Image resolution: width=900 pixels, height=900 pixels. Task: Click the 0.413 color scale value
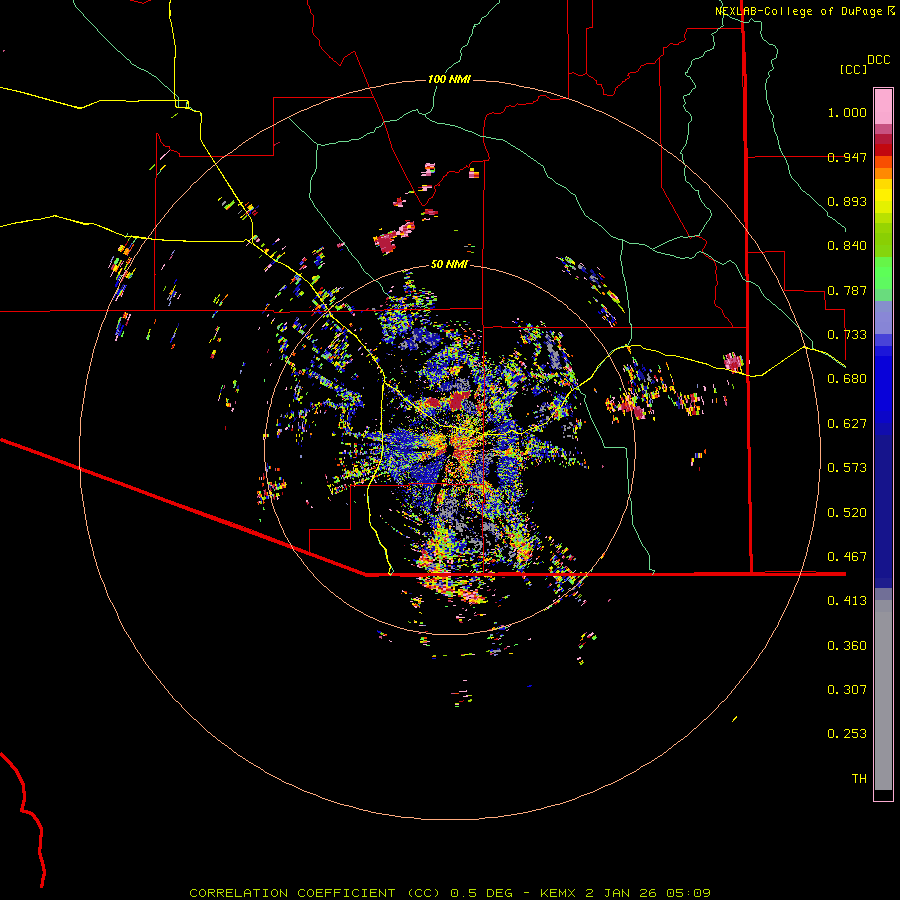pyautogui.click(x=847, y=601)
